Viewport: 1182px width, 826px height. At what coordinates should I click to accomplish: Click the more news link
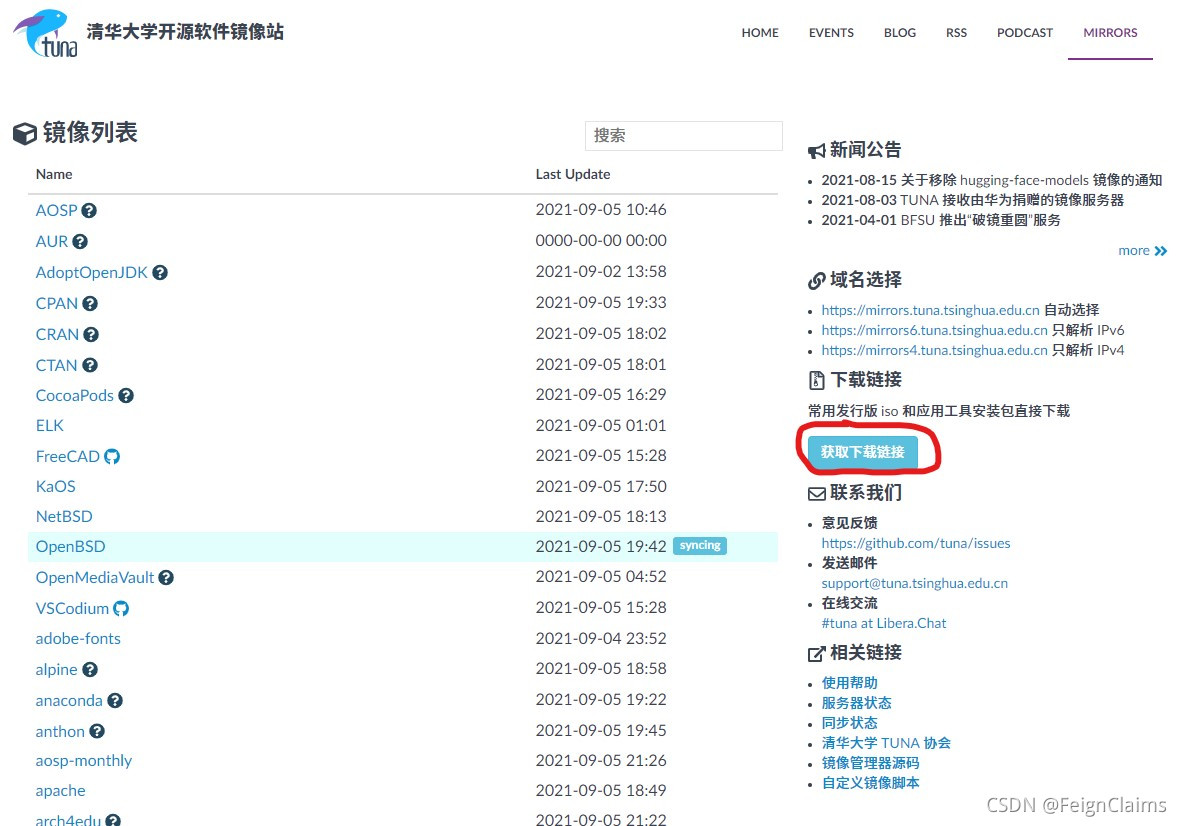pos(1134,251)
